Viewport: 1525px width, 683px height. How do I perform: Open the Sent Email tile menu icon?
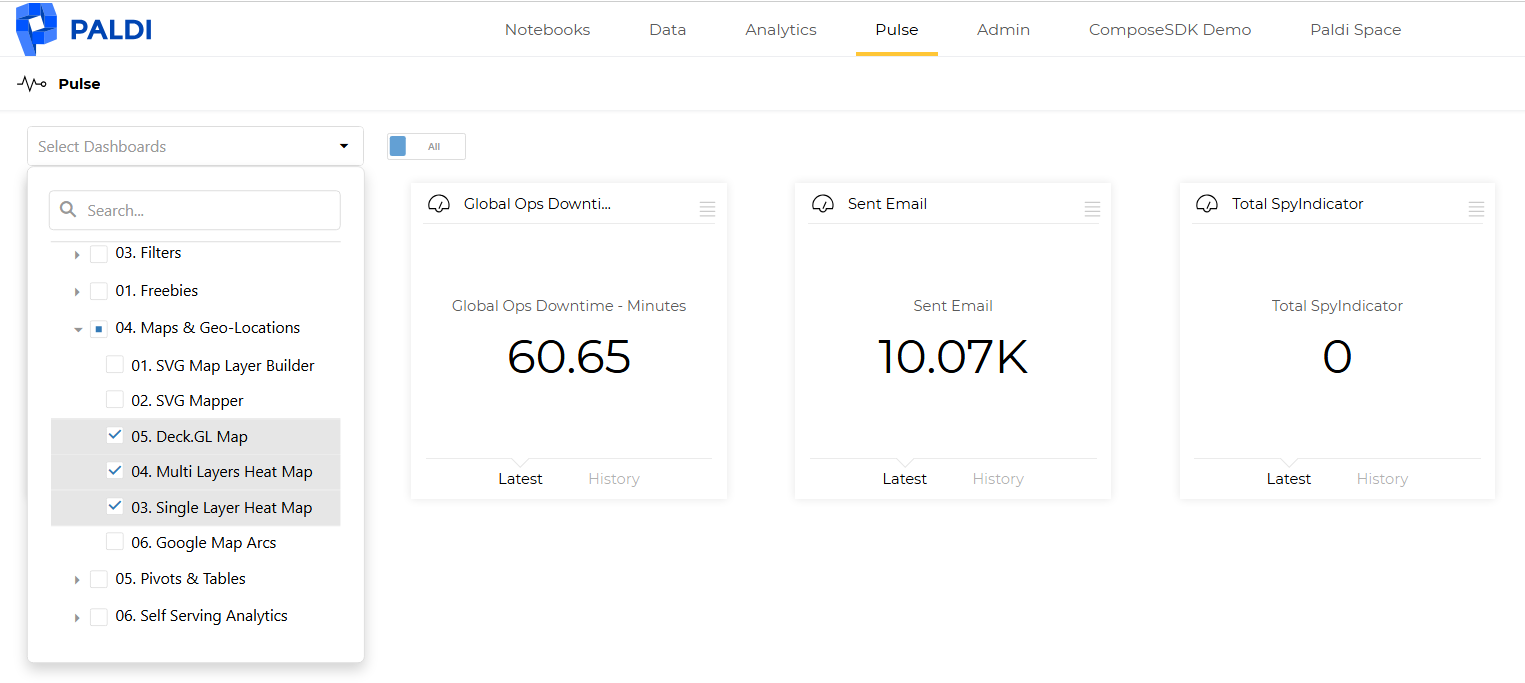pos(1092,209)
